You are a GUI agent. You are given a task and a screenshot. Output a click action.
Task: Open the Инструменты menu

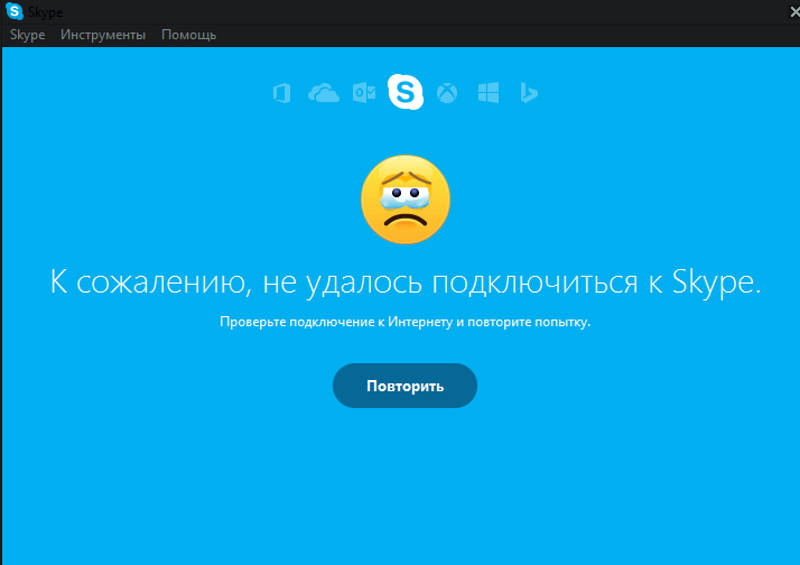[x=103, y=35]
